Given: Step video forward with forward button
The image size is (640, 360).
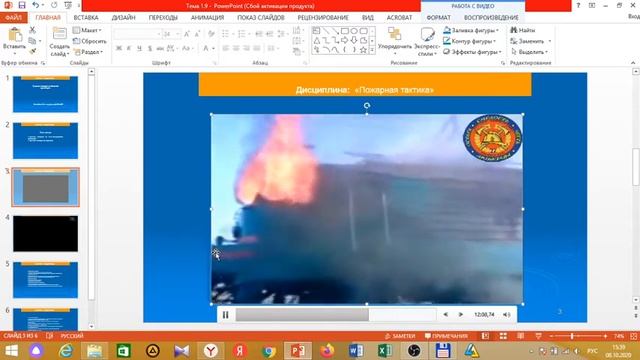Looking at the screenshot, I should pyautogui.click(x=460, y=315).
